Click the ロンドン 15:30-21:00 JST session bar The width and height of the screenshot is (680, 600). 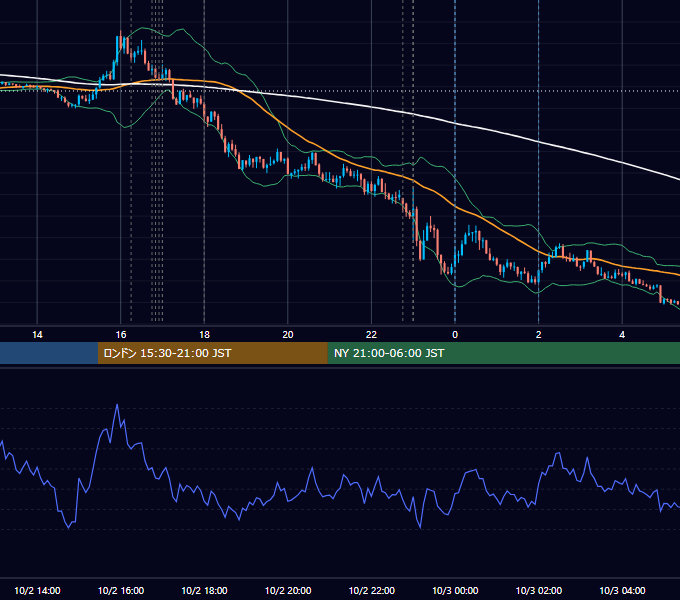212,353
